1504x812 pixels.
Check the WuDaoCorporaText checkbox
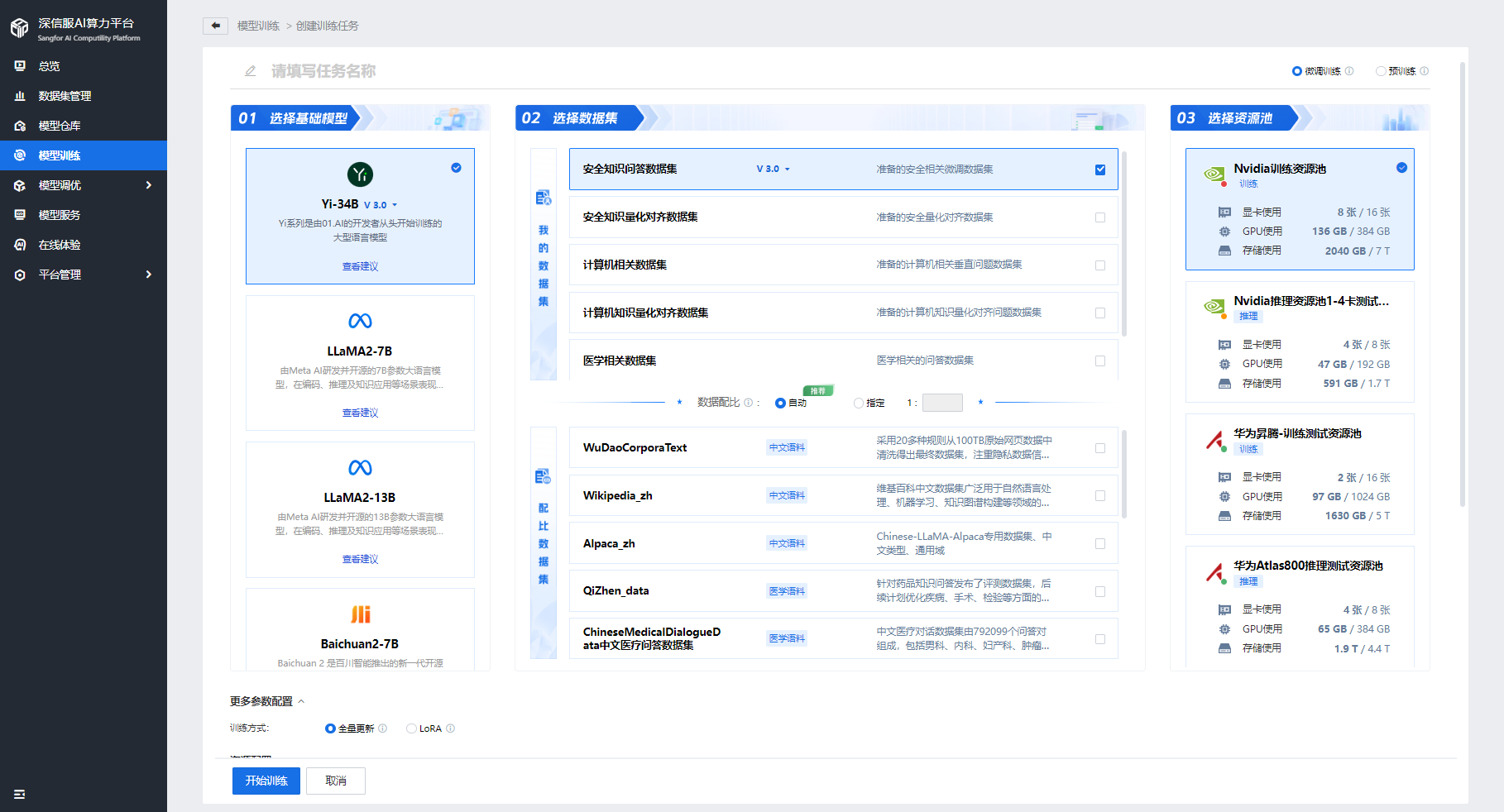[1100, 448]
